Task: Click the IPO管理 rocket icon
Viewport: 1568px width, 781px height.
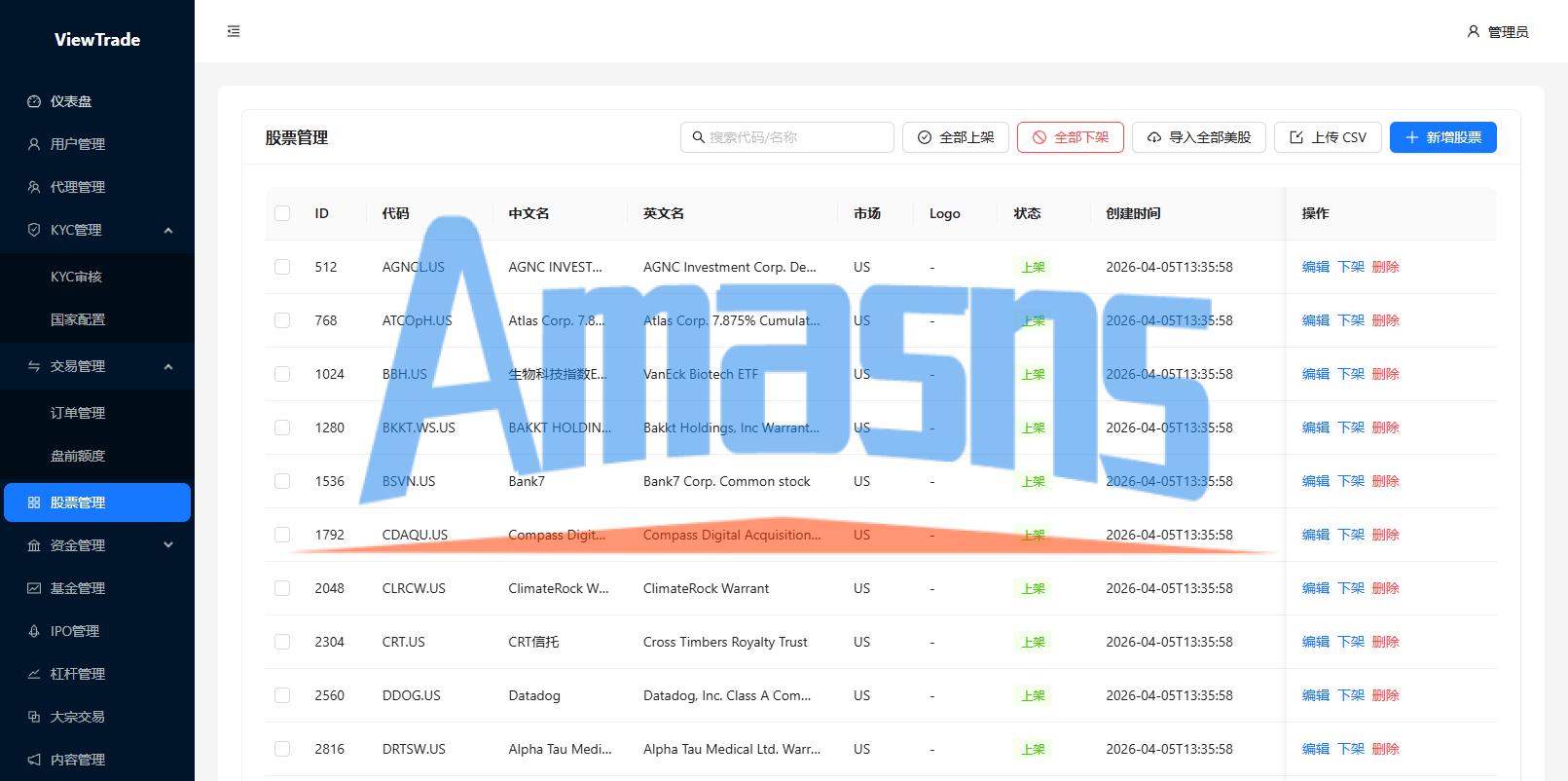Action: [x=34, y=631]
